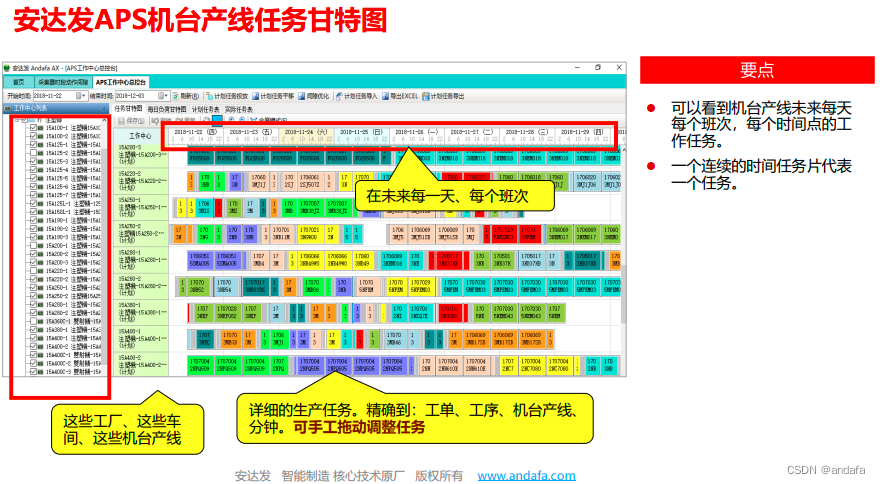Click the 计划任务导入 toolbar icon
This screenshot has height=484, width=880.
(x=339, y=97)
